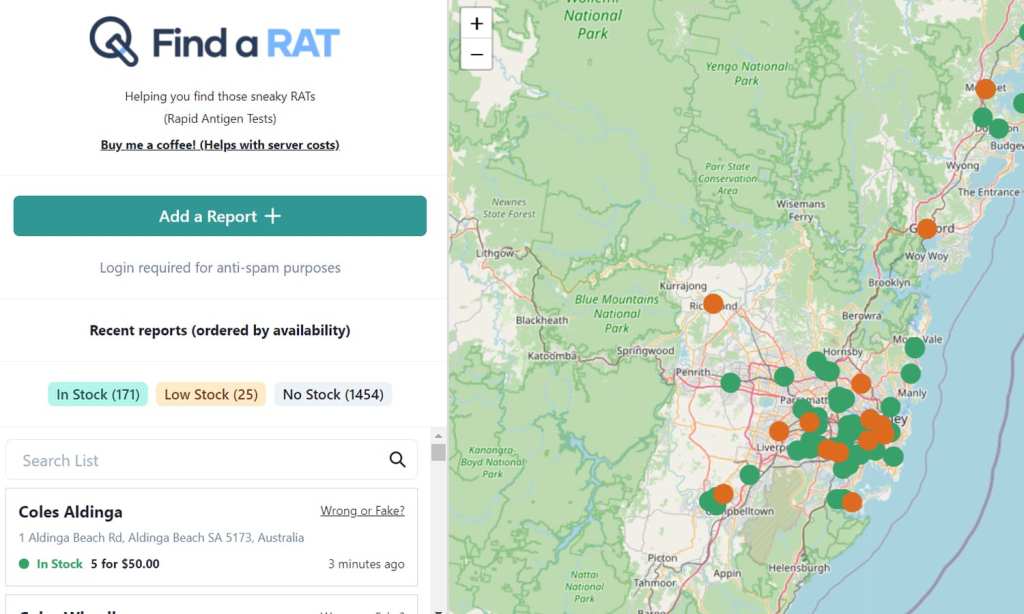
Task: Select the orange marker near Gosford
Action: coord(927,228)
